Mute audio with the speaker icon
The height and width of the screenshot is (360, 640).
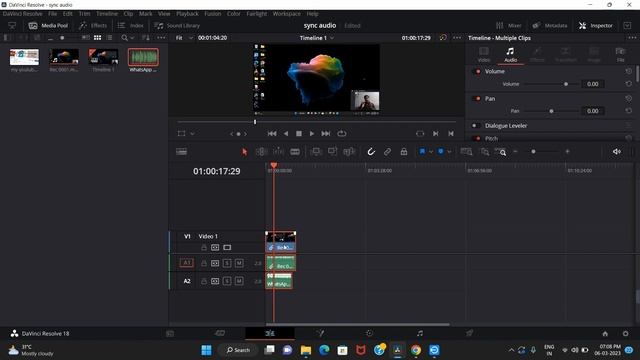click(x=616, y=152)
